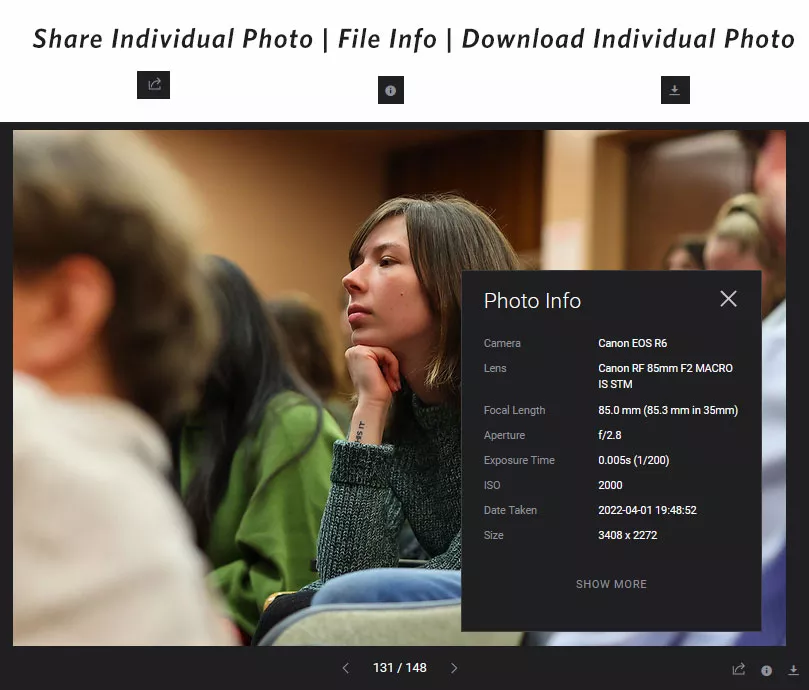Select the "0.005s (1/200)" exposure value

click(634, 460)
